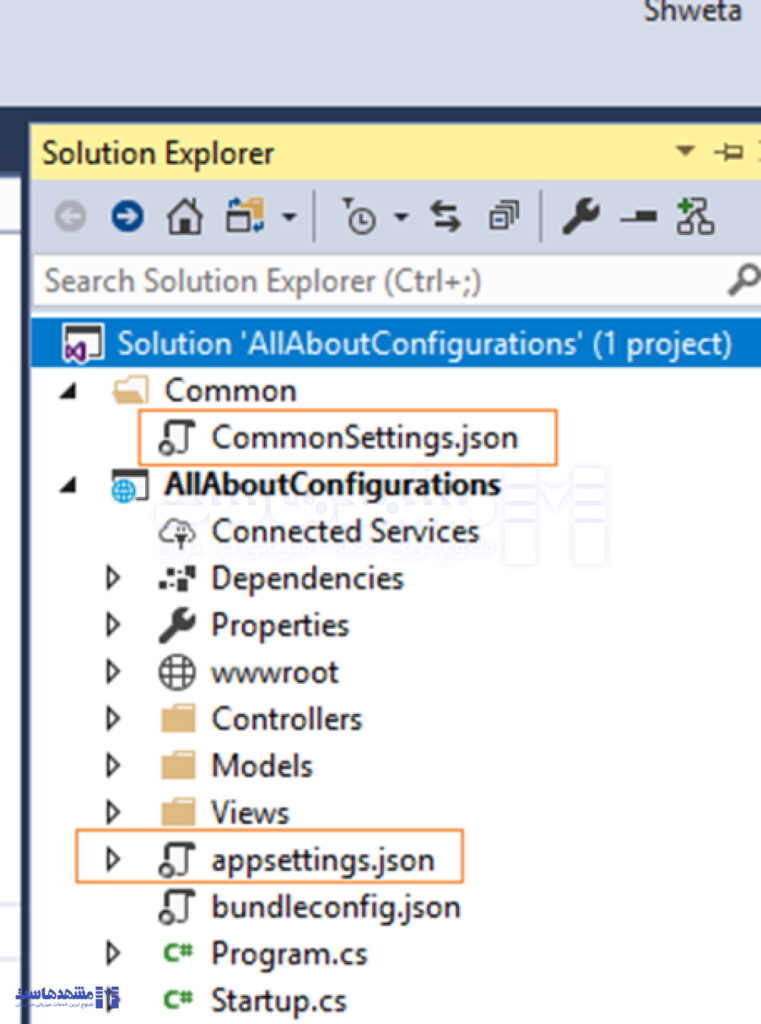The image size is (761, 1024).
Task: Select the Startup.cs file
Action: [x=278, y=1000]
